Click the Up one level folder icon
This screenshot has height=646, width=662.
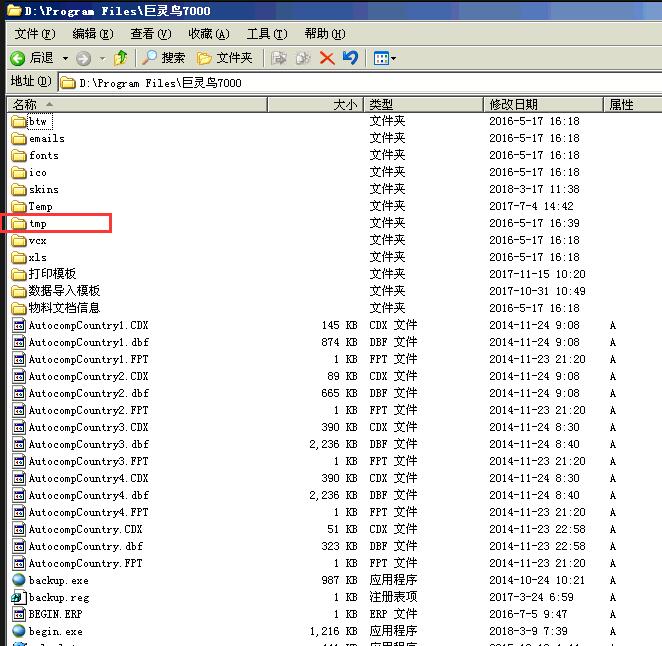[121, 58]
